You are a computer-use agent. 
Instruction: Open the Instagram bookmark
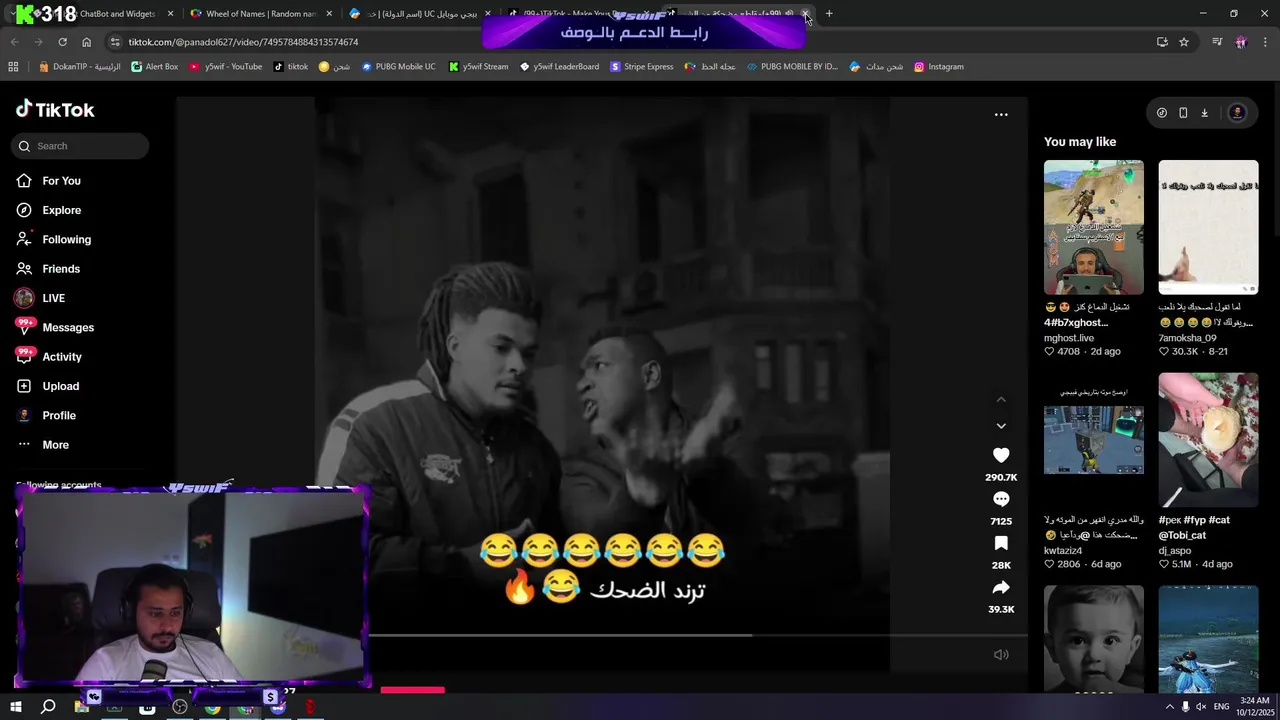tap(938, 67)
